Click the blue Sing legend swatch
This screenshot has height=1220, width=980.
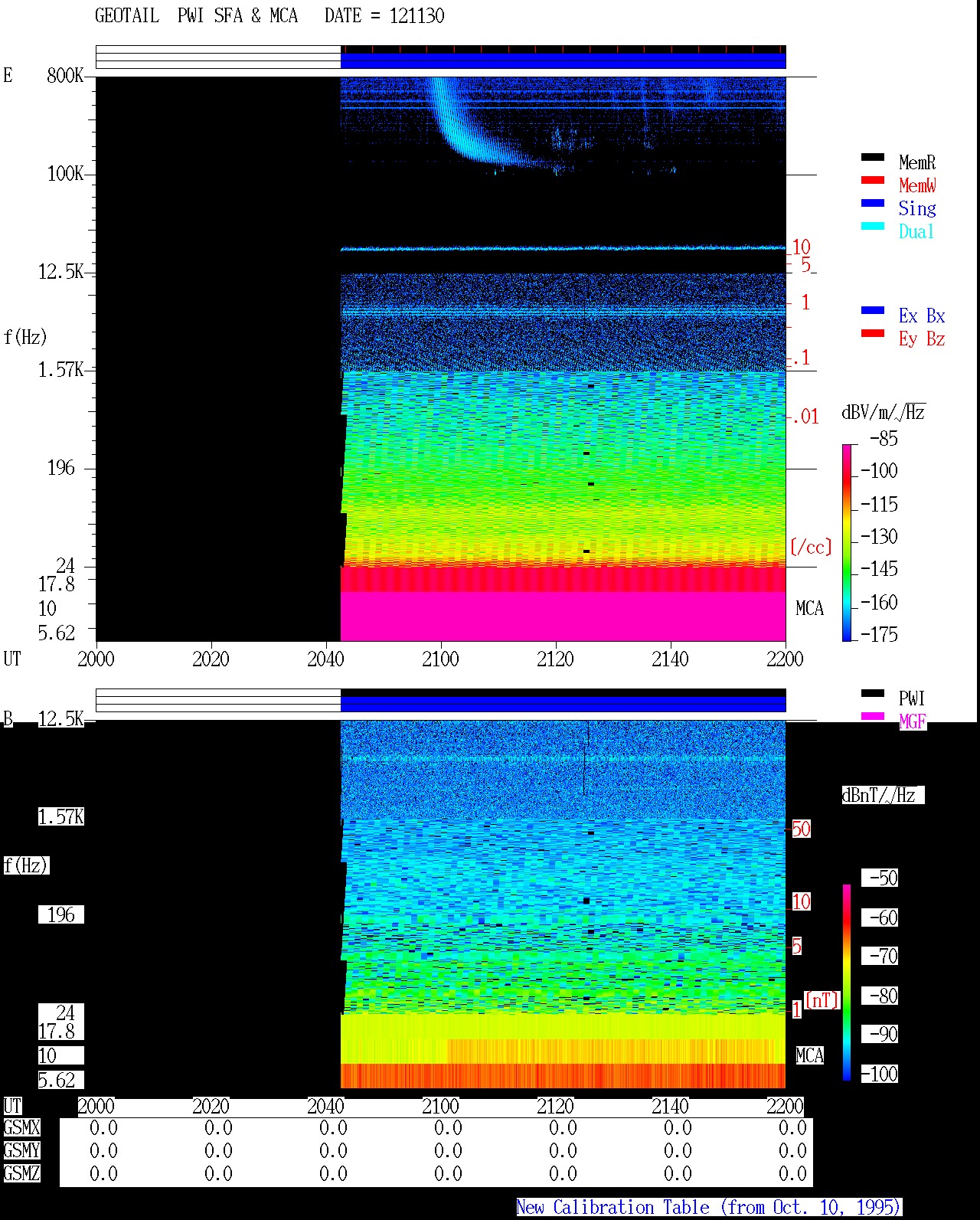872,203
